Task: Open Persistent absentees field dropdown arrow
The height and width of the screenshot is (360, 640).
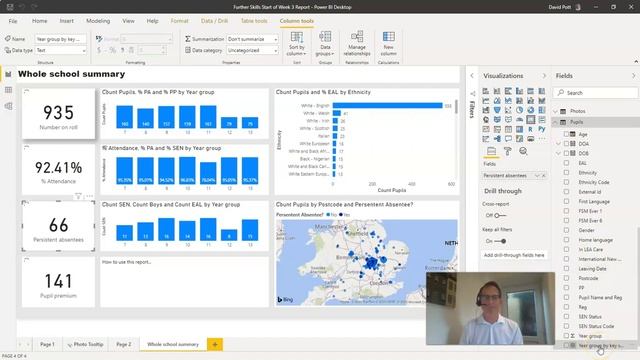Action: click(537, 176)
